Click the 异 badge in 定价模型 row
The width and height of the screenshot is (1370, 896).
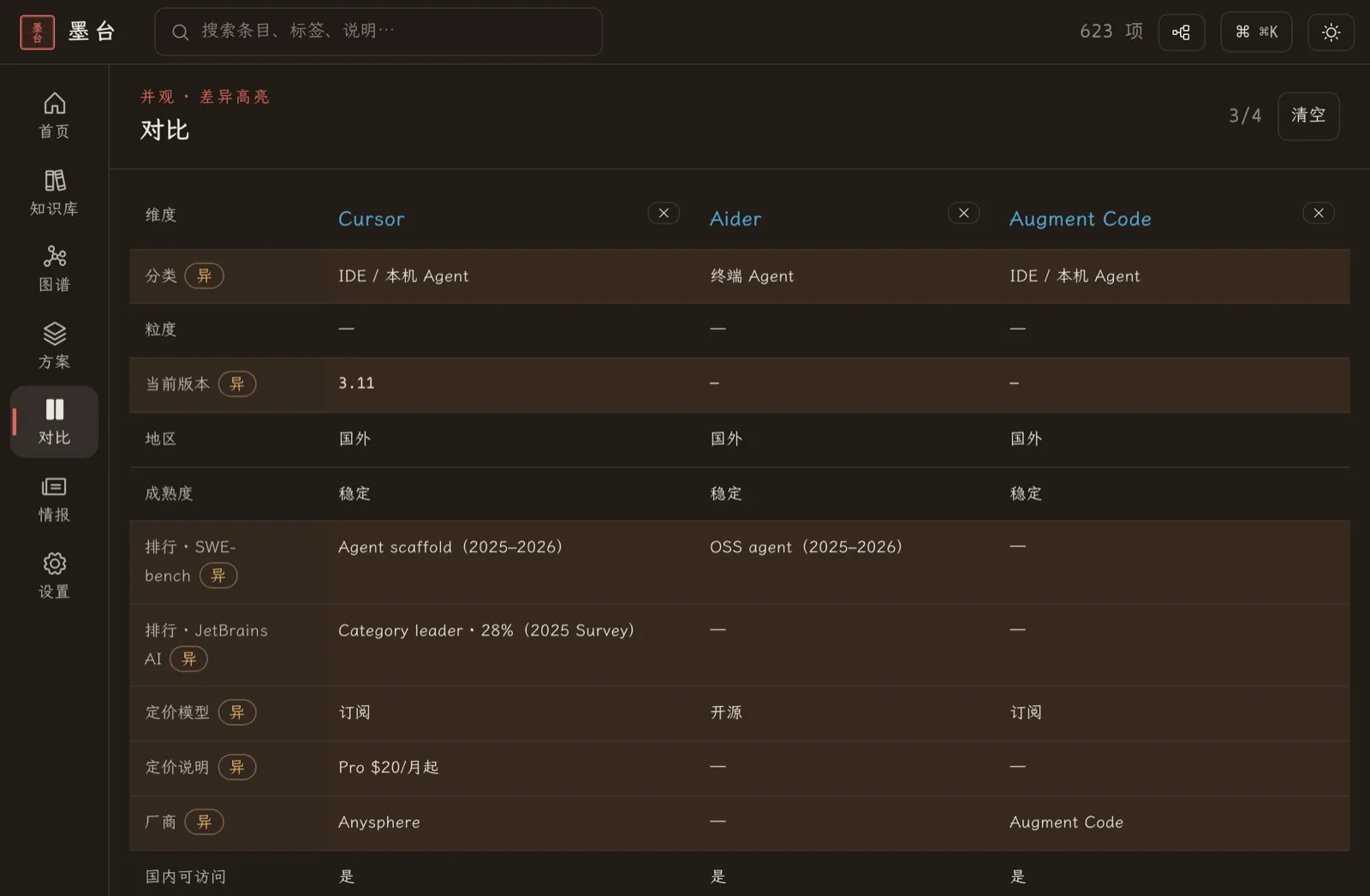(237, 712)
